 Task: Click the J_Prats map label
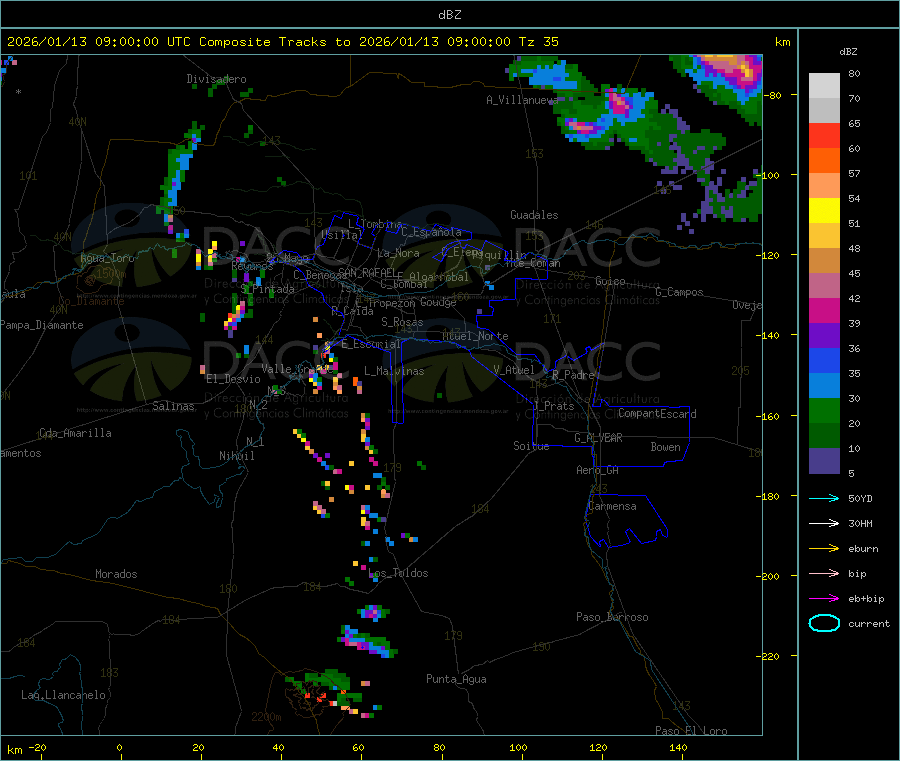[x=553, y=406]
